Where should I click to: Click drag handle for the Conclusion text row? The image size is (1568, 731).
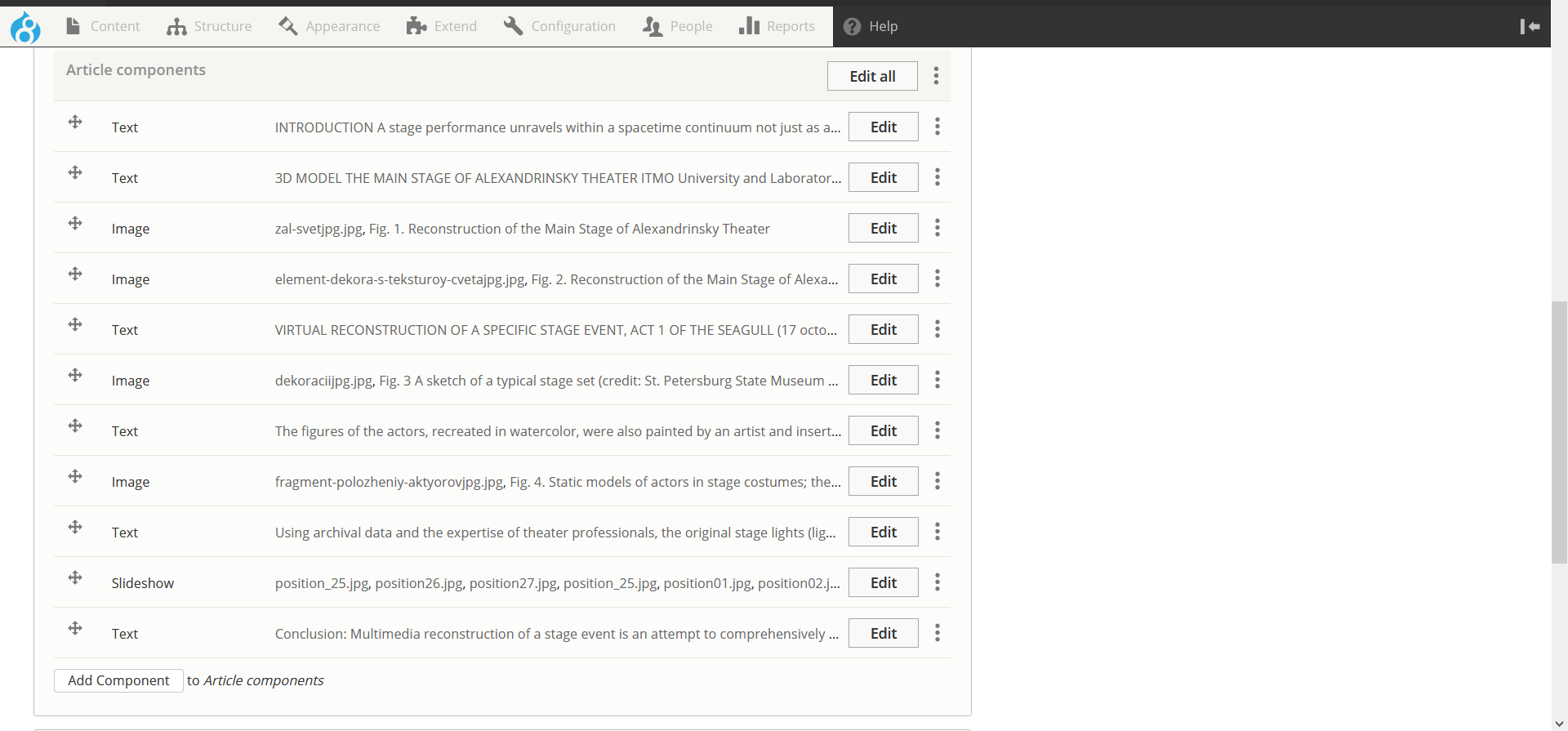pos(75,629)
